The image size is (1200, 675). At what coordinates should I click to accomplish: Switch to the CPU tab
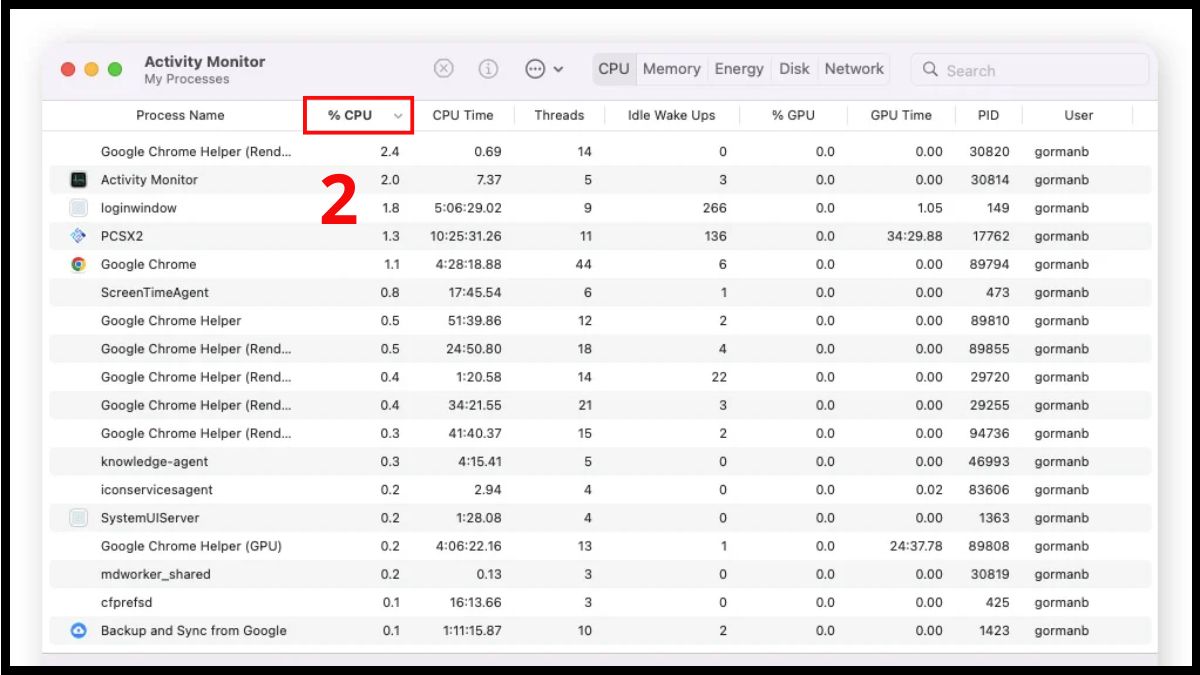click(x=614, y=69)
